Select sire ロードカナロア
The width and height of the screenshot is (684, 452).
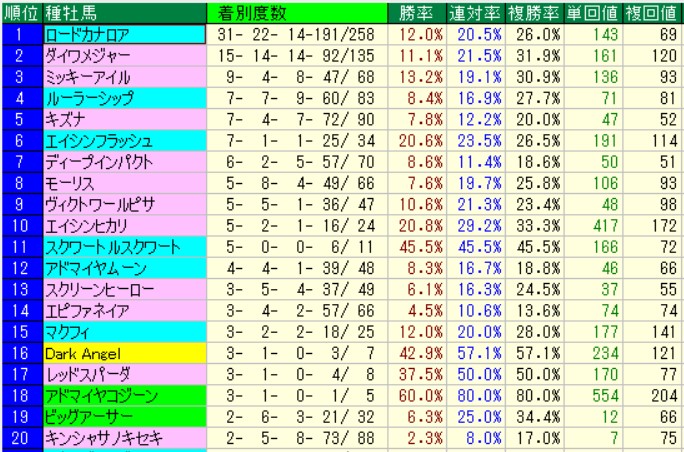click(125, 34)
